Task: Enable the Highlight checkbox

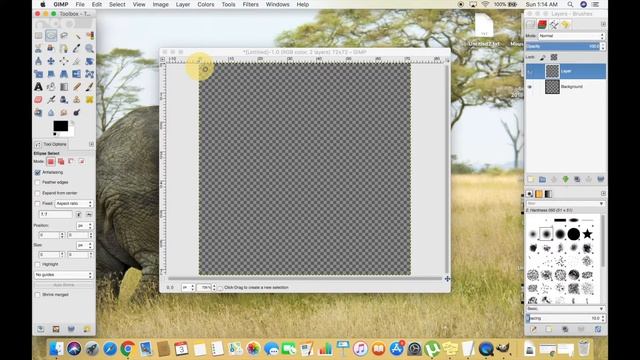Action: 38,264
